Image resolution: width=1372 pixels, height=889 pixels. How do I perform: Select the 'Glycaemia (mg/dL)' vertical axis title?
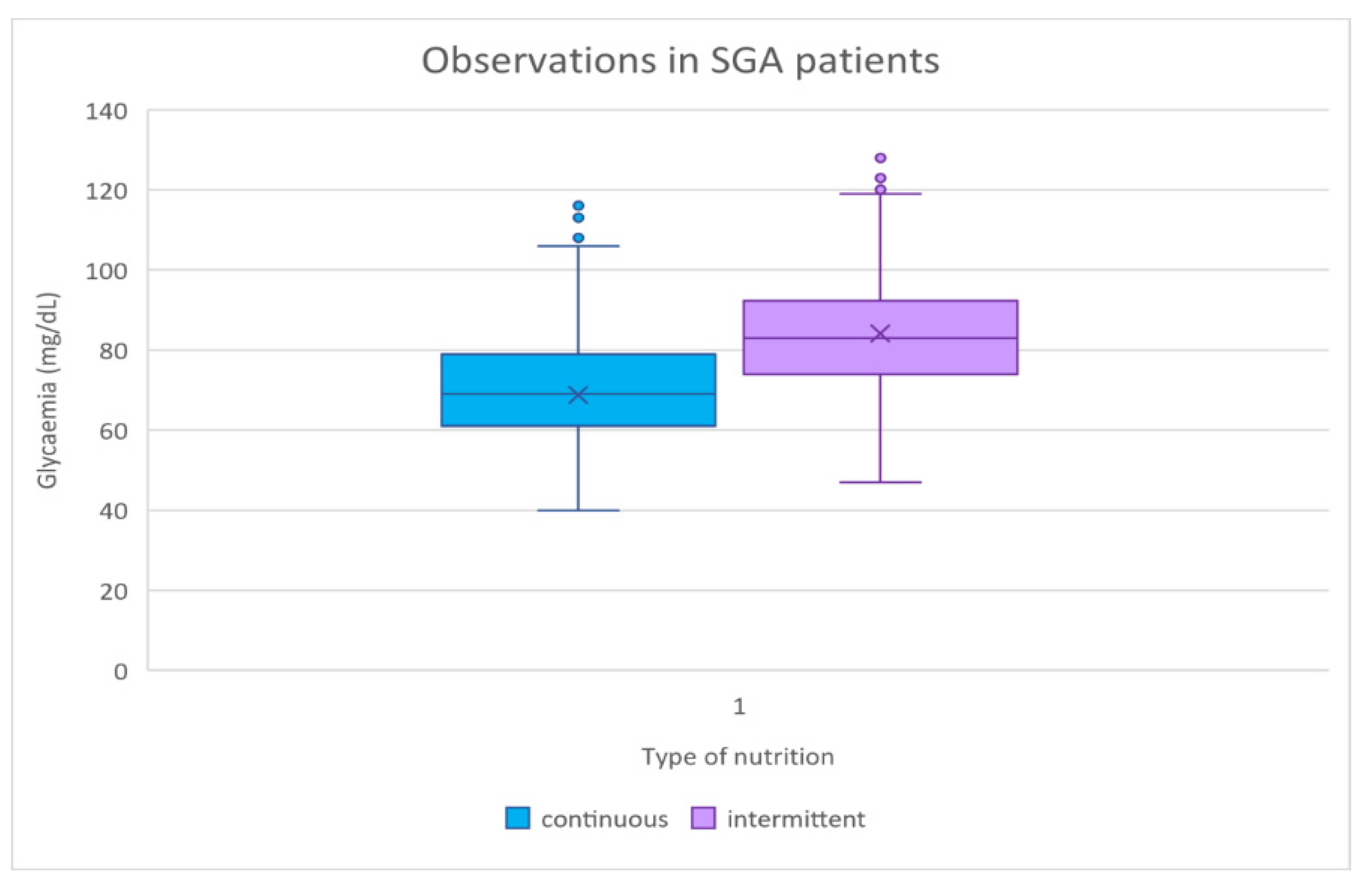pyautogui.click(x=48, y=392)
